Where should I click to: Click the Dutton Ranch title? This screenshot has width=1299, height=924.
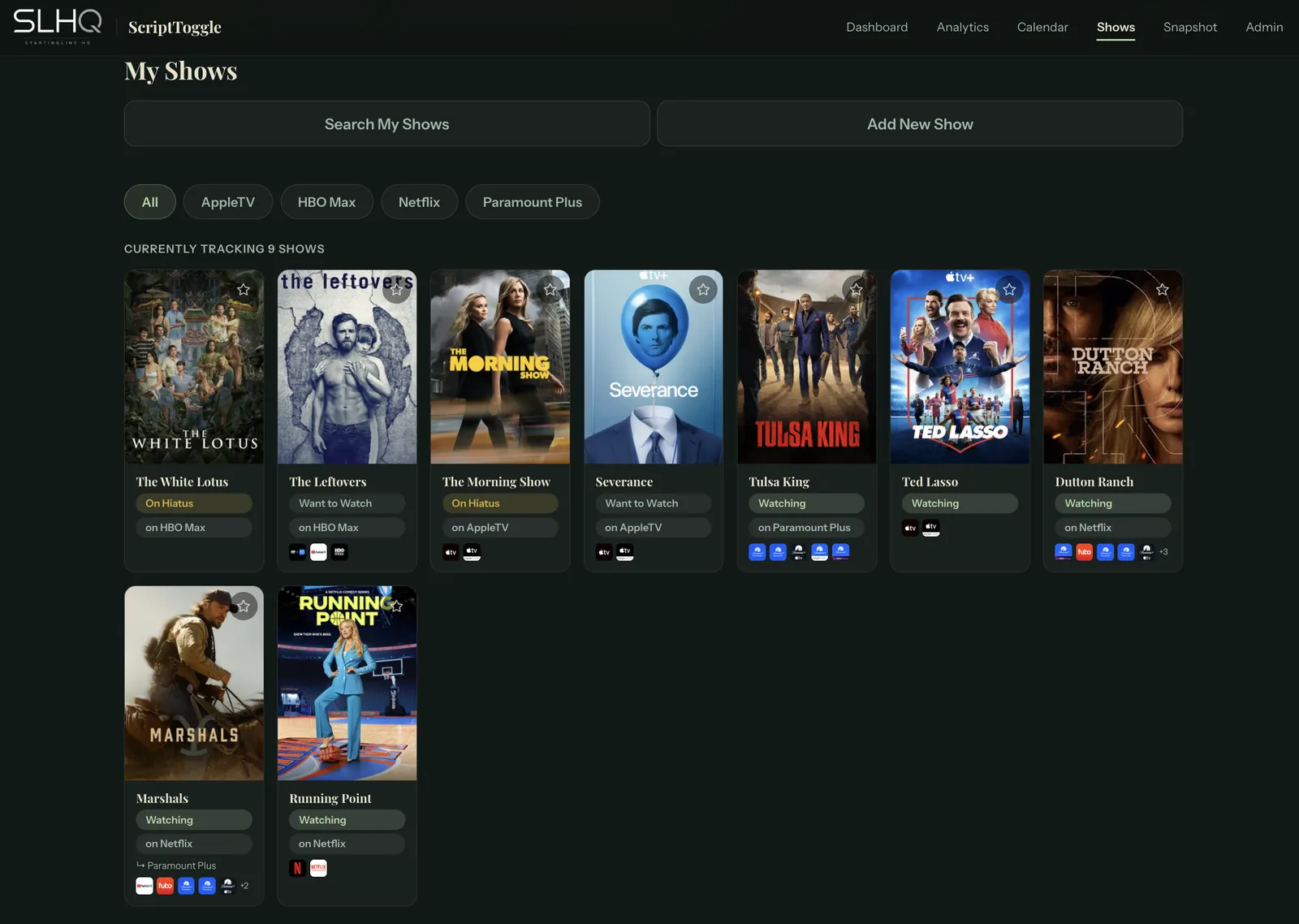[1094, 482]
